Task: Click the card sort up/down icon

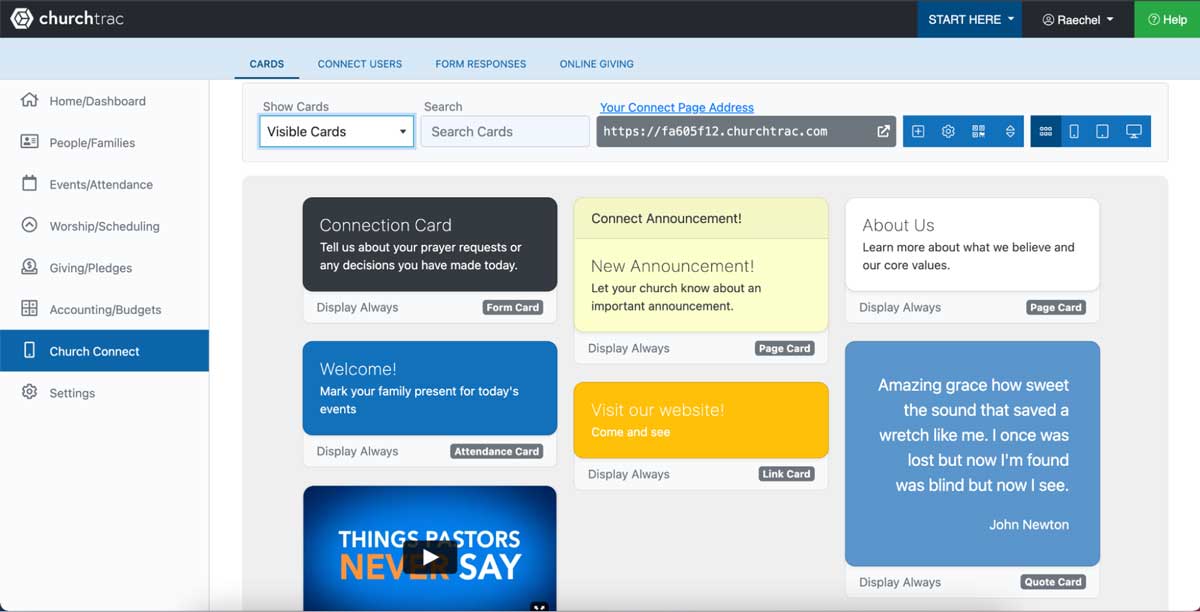Action: (x=1009, y=131)
